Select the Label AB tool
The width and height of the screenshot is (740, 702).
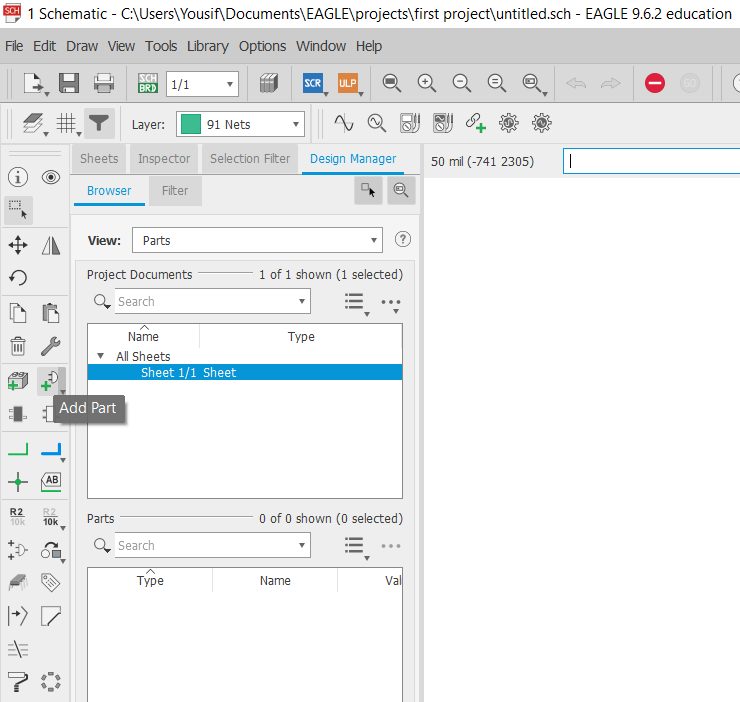pos(51,482)
